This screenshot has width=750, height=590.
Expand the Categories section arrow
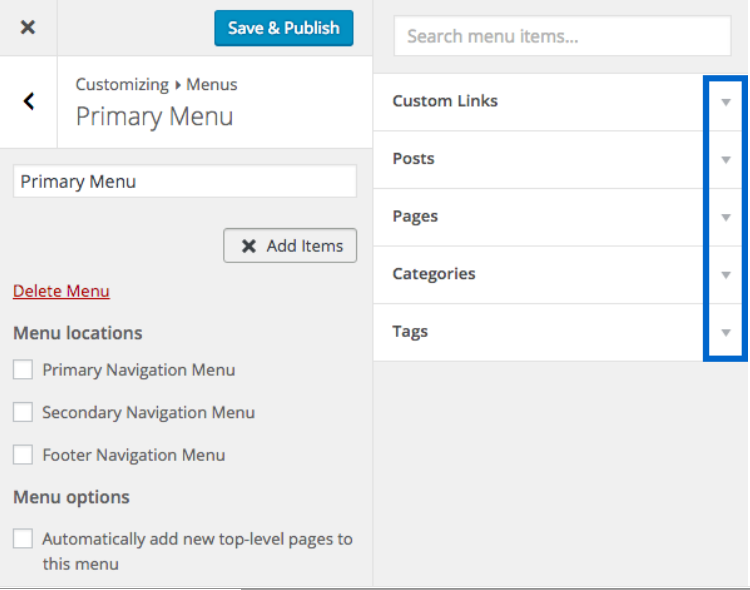coord(726,275)
